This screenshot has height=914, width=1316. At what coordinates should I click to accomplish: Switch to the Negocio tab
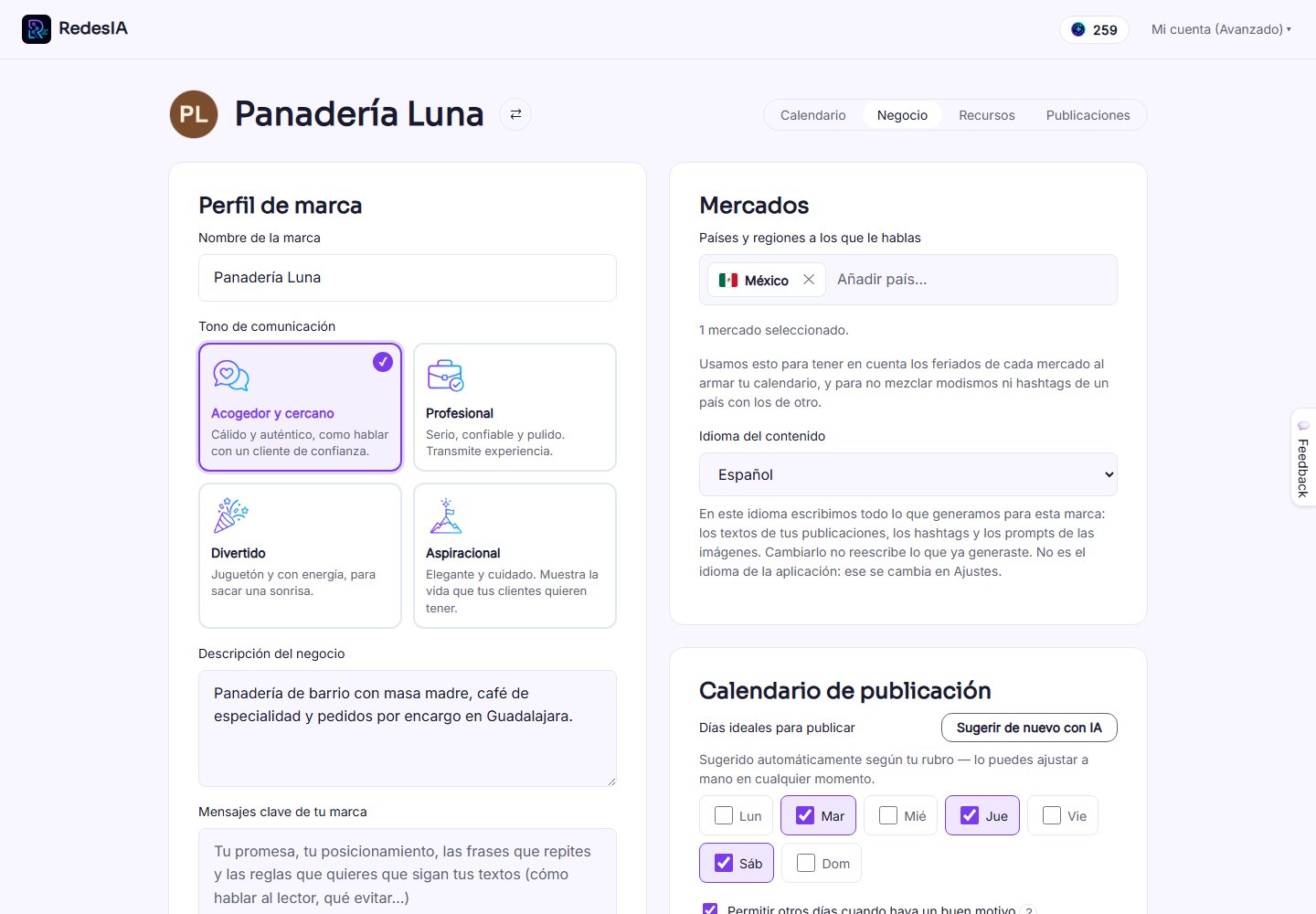tap(902, 115)
